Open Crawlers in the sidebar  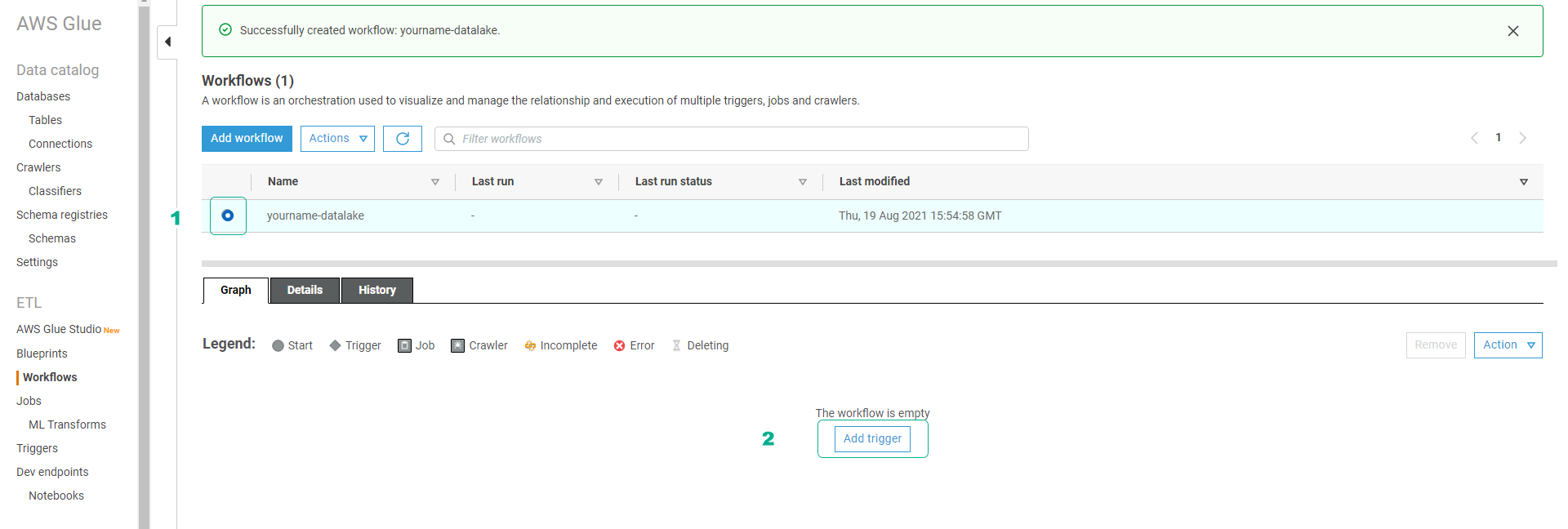click(38, 167)
